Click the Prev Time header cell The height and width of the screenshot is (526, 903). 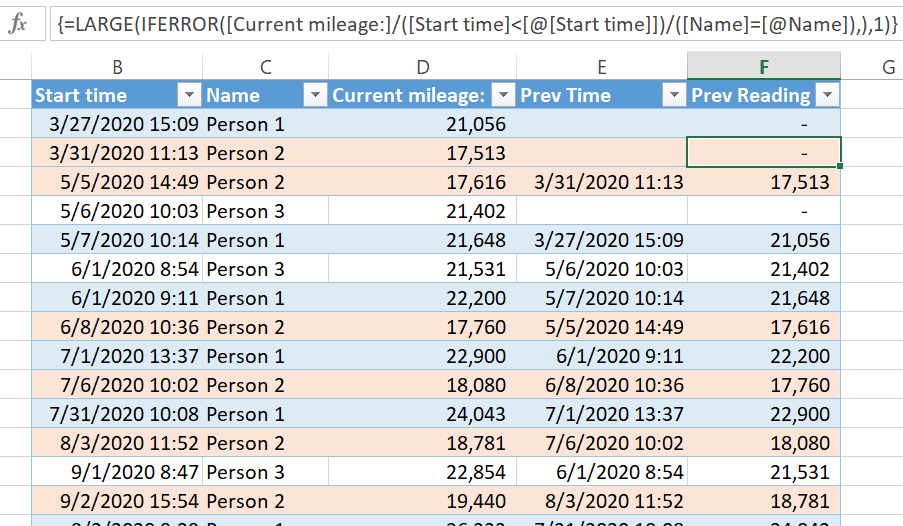[x=602, y=94]
